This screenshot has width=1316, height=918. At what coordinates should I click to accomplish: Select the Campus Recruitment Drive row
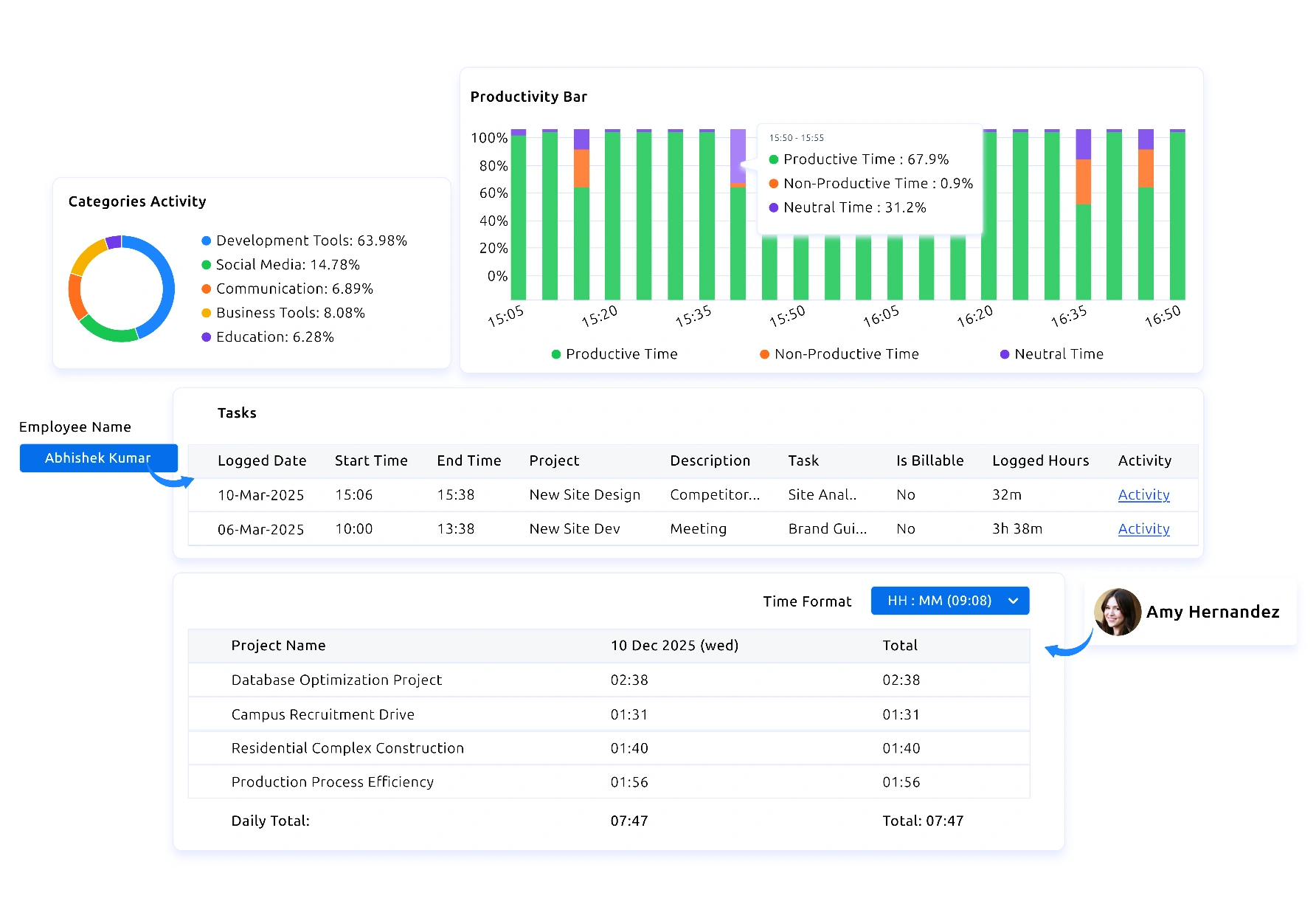click(322, 714)
